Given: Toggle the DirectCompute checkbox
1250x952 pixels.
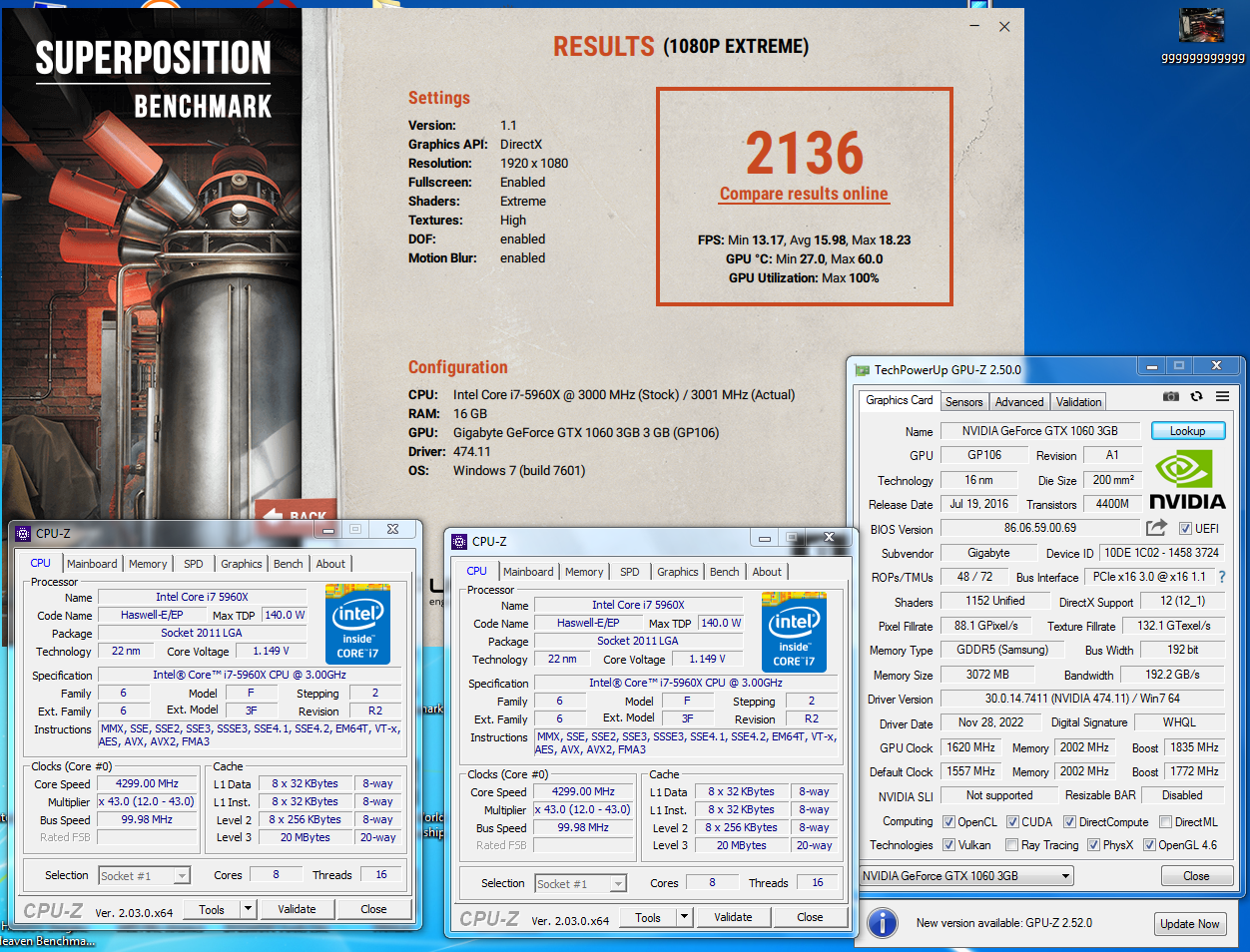Looking at the screenshot, I should [x=1069, y=822].
